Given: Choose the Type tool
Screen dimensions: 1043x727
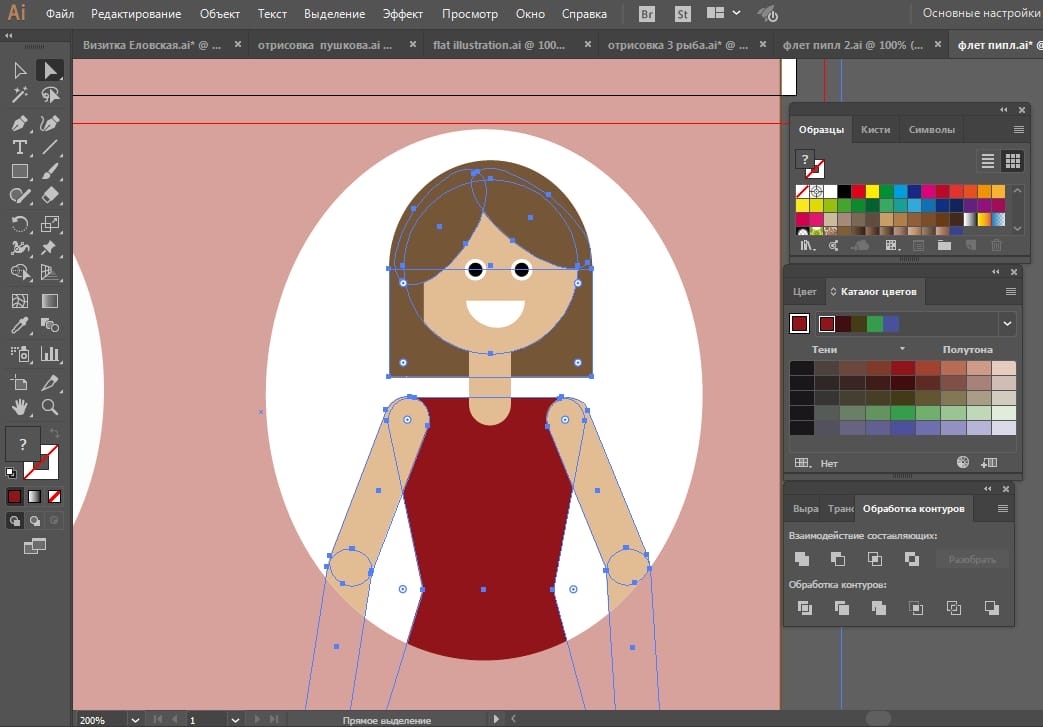Looking at the screenshot, I should 19,148.
